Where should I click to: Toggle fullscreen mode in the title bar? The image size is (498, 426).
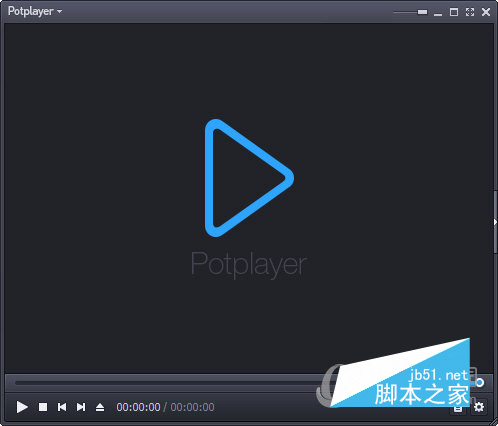pos(470,12)
